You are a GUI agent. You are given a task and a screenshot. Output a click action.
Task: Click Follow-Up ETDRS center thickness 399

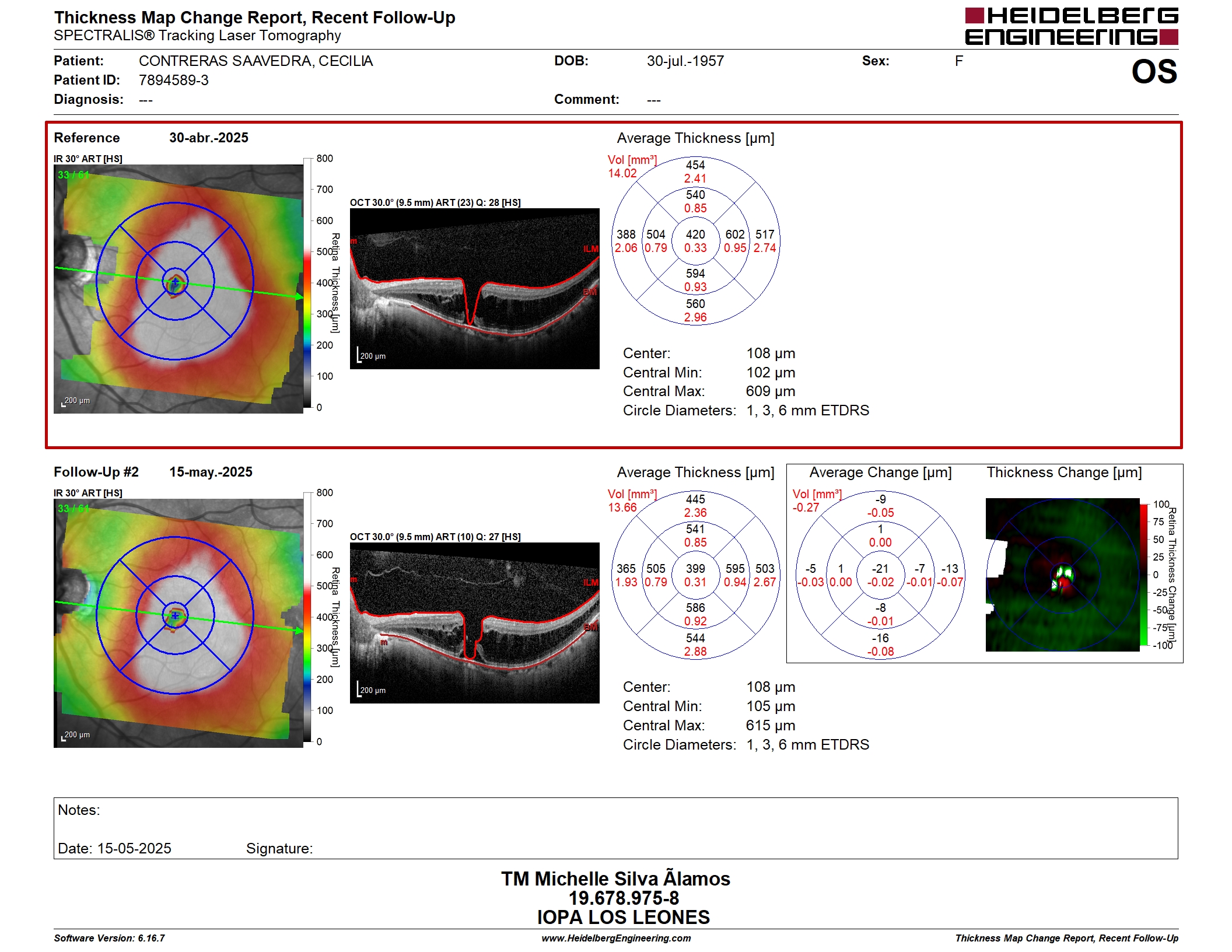[x=695, y=569]
